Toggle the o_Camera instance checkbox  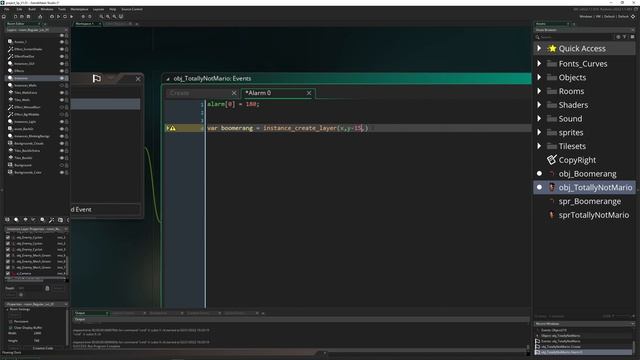tap(8, 273)
